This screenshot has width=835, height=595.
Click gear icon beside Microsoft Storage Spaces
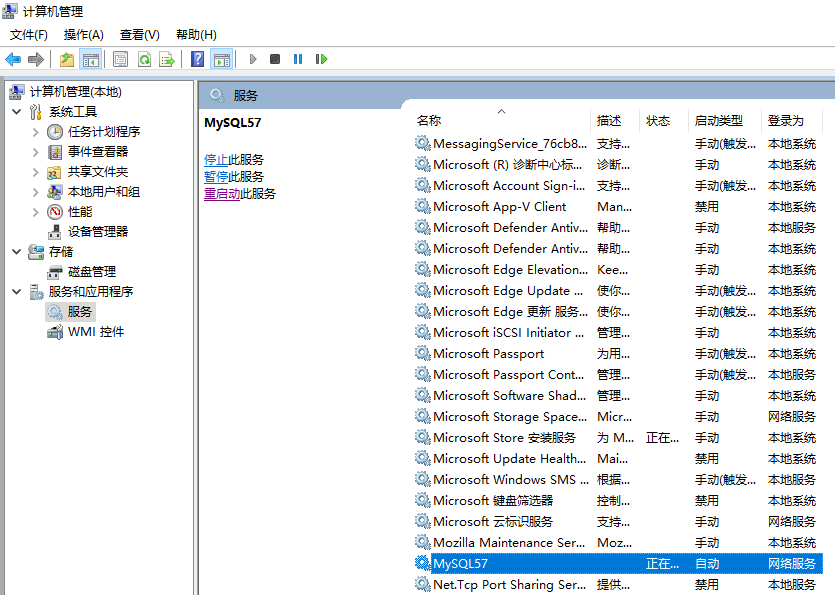pos(423,416)
